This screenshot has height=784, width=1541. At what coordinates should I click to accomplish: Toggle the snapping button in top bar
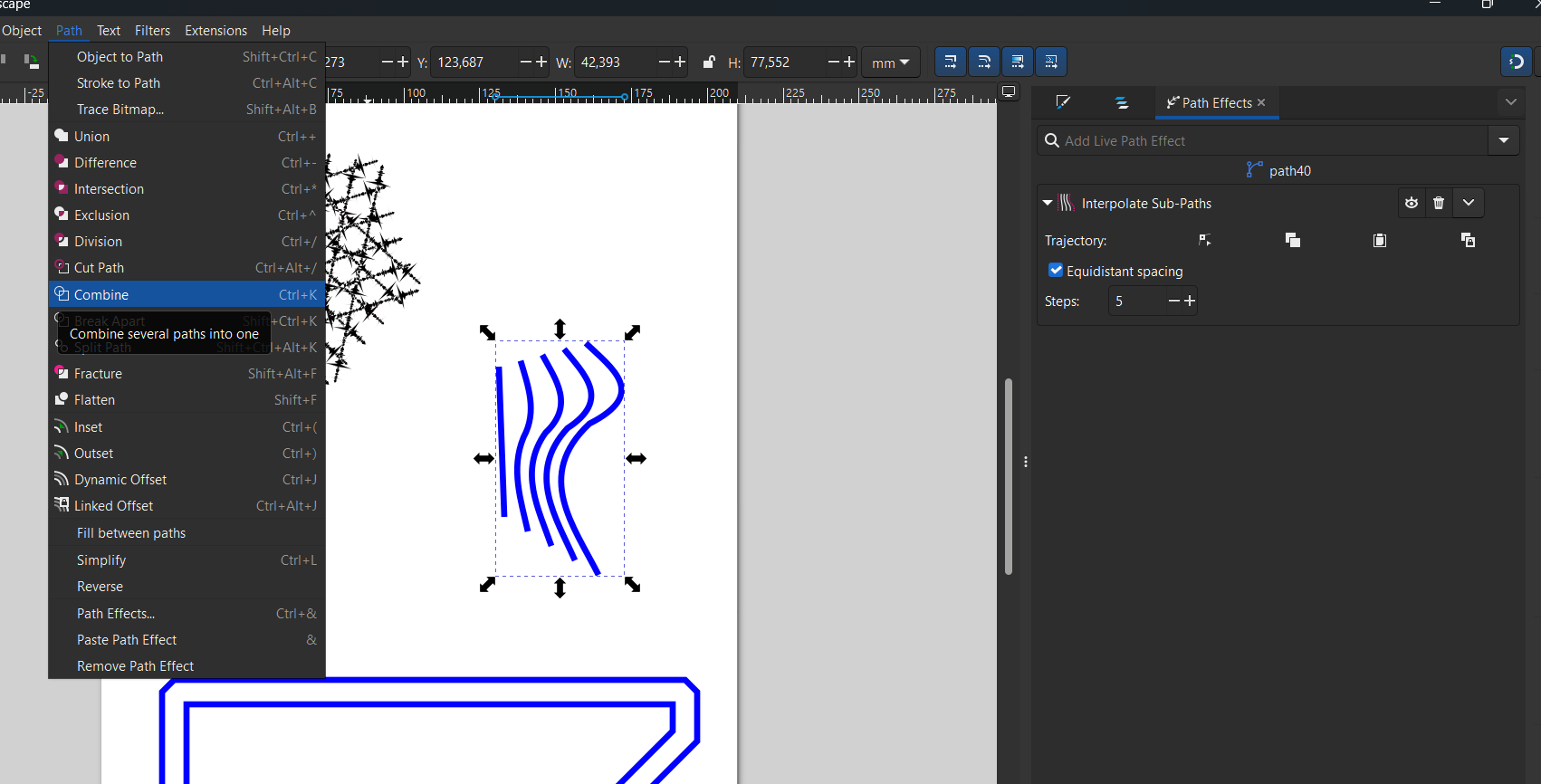click(1516, 62)
